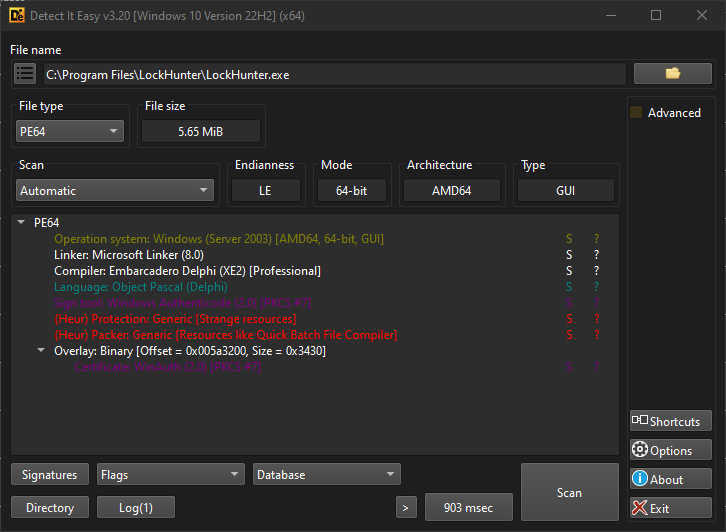Viewport: 726px width, 532px height.
Task: Click the > arrow button beside scan time
Action: click(406, 508)
